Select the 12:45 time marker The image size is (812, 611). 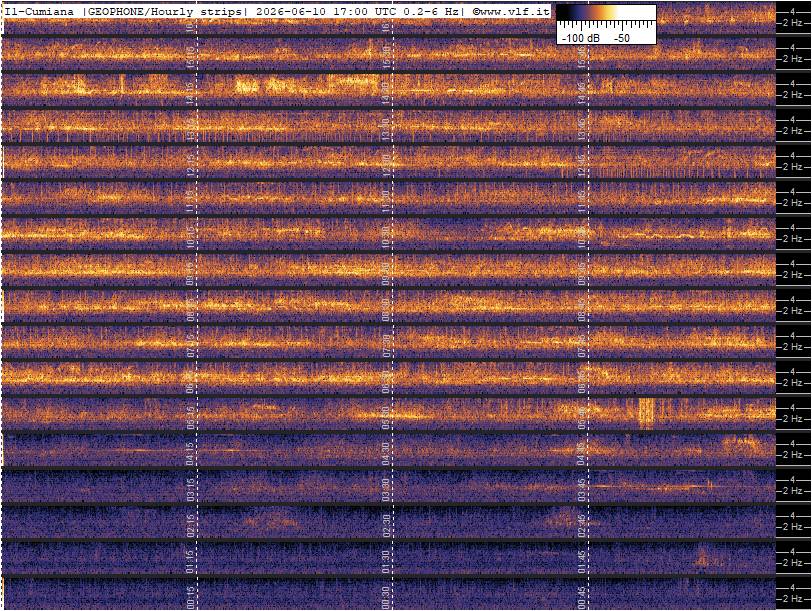[x=582, y=166]
